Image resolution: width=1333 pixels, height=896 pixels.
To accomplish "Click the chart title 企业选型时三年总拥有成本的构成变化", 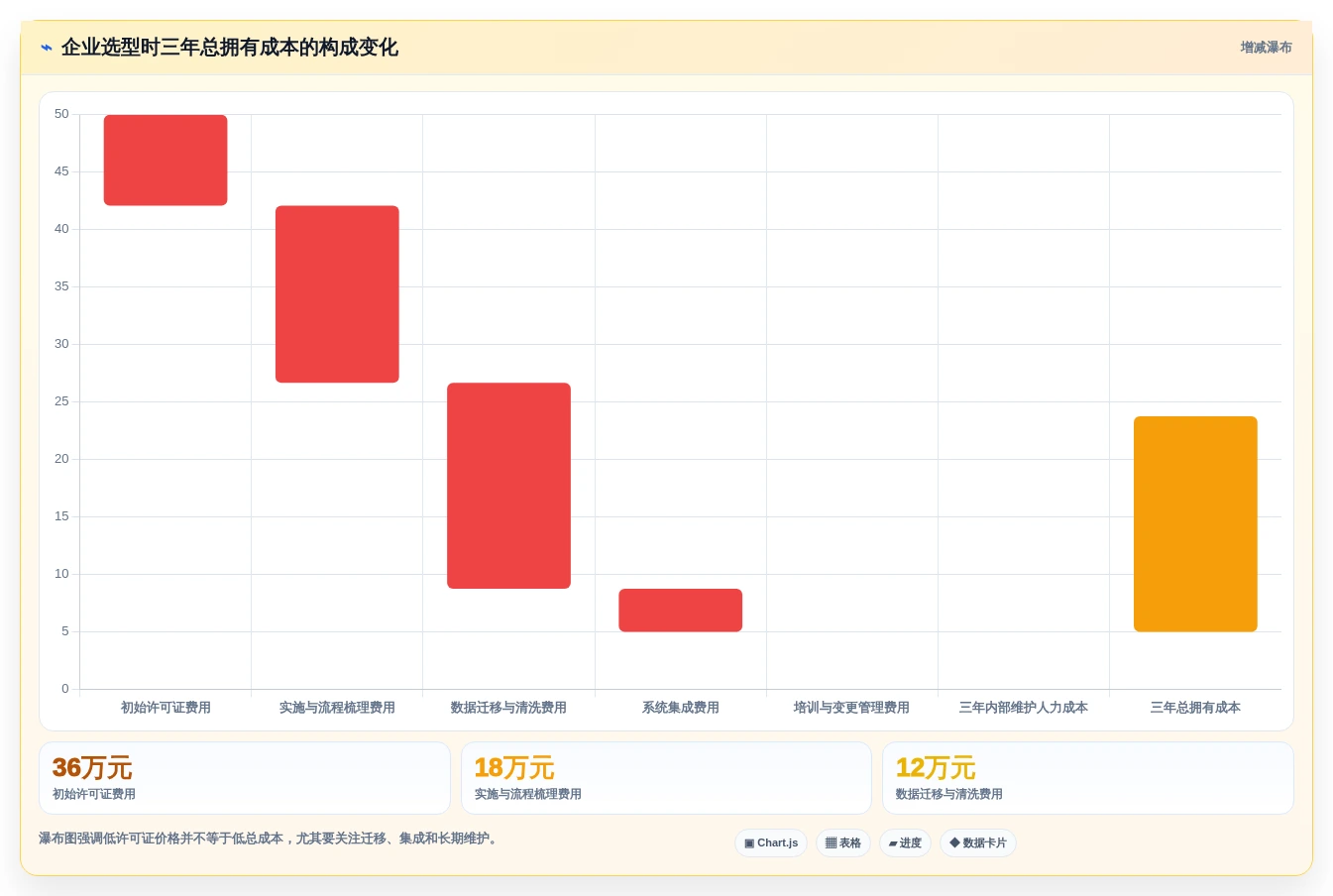I will pos(230,48).
